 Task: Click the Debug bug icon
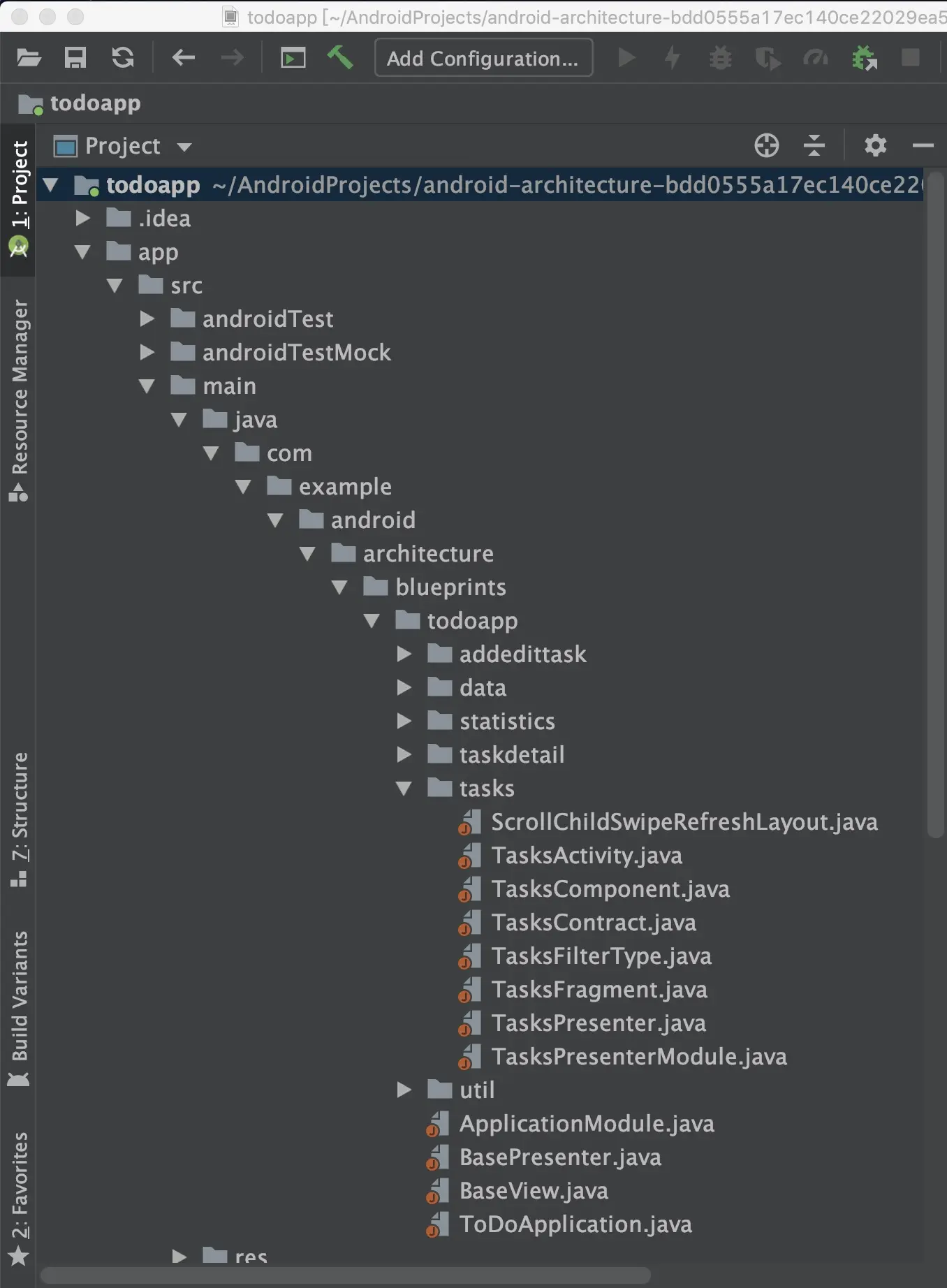tap(721, 58)
